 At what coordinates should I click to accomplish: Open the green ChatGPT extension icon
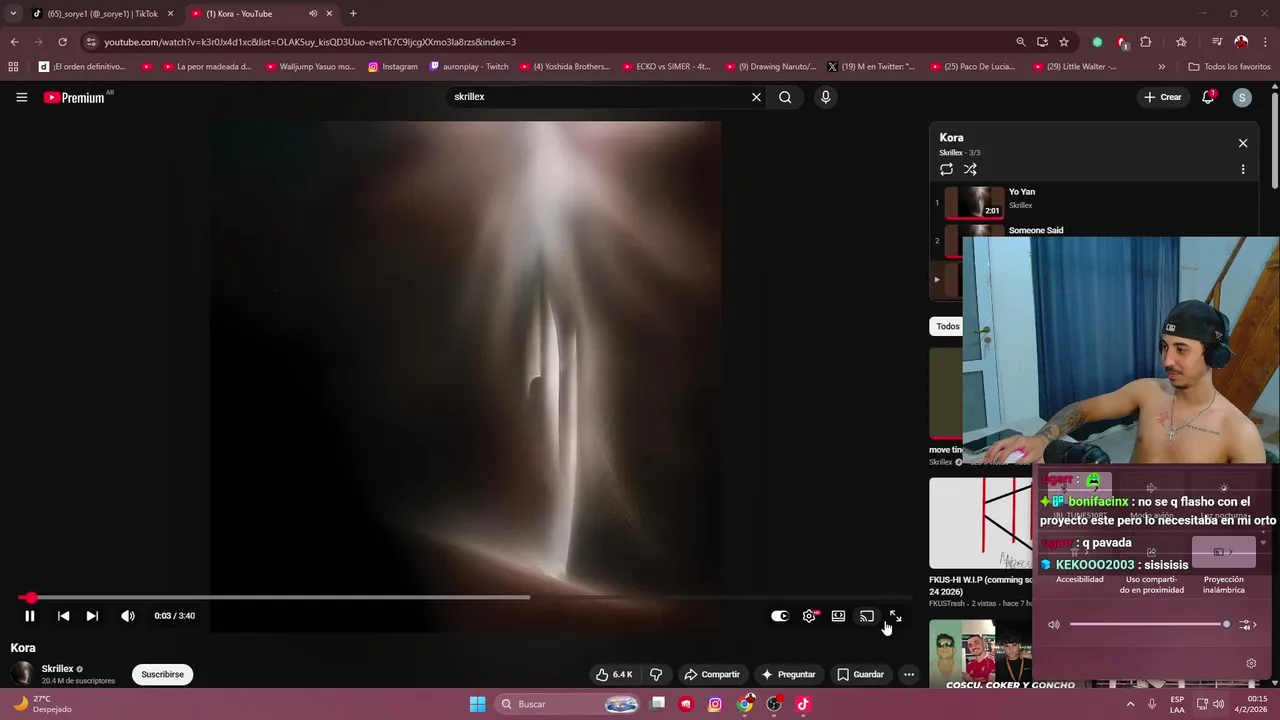[x=1097, y=42]
